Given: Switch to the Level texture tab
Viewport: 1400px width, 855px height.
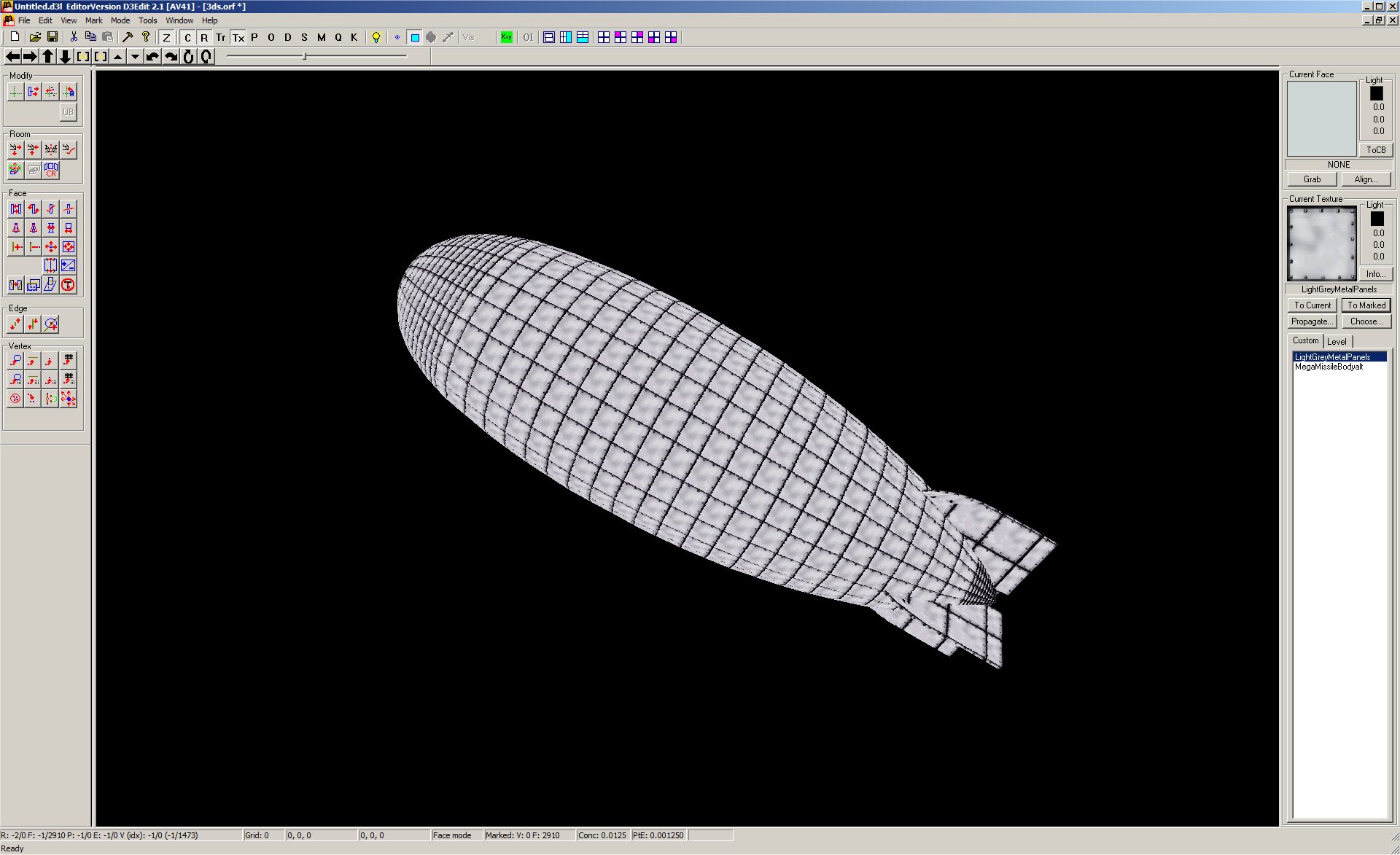Looking at the screenshot, I should point(1337,341).
